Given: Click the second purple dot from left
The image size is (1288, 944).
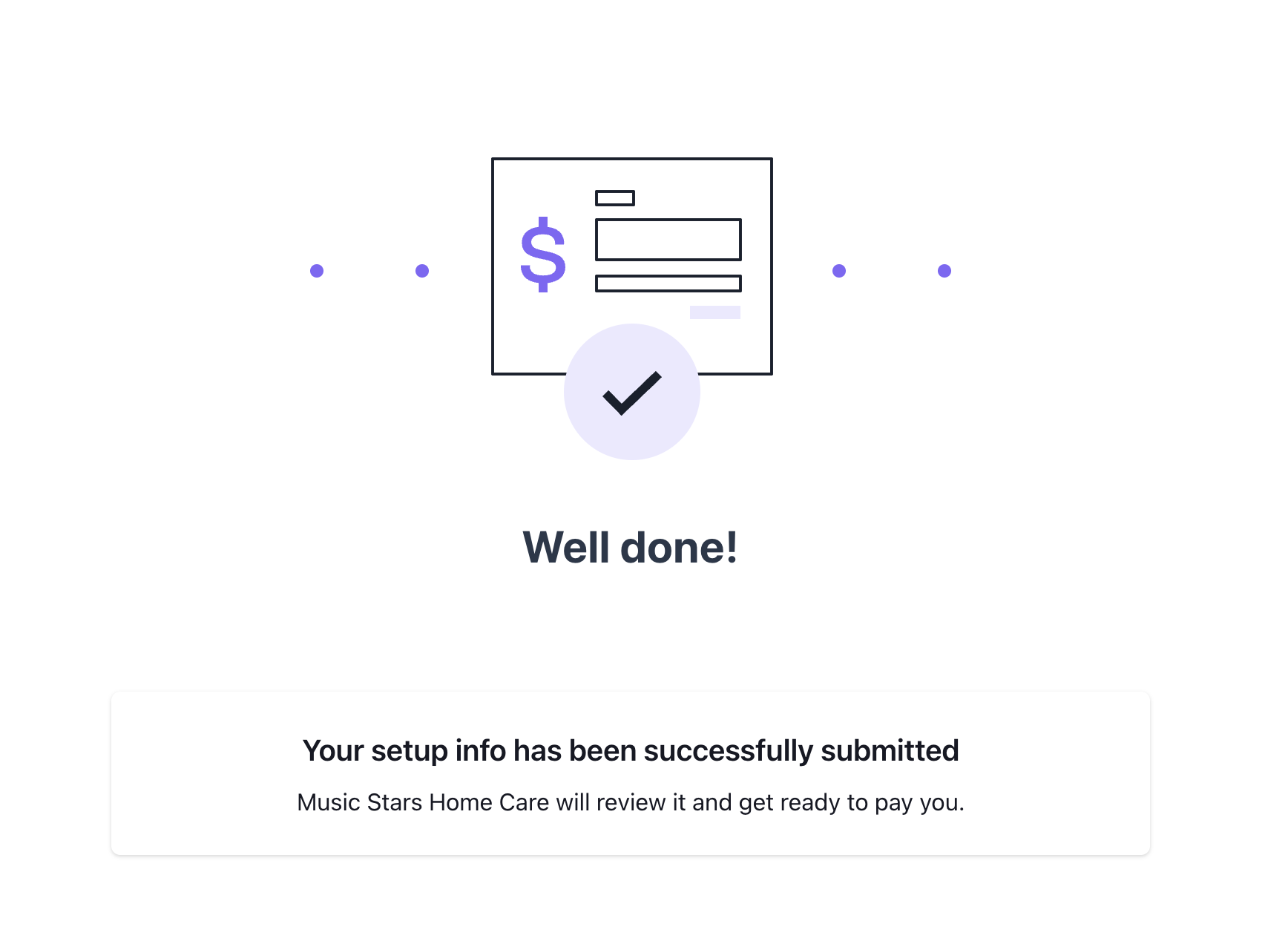Looking at the screenshot, I should click(422, 271).
